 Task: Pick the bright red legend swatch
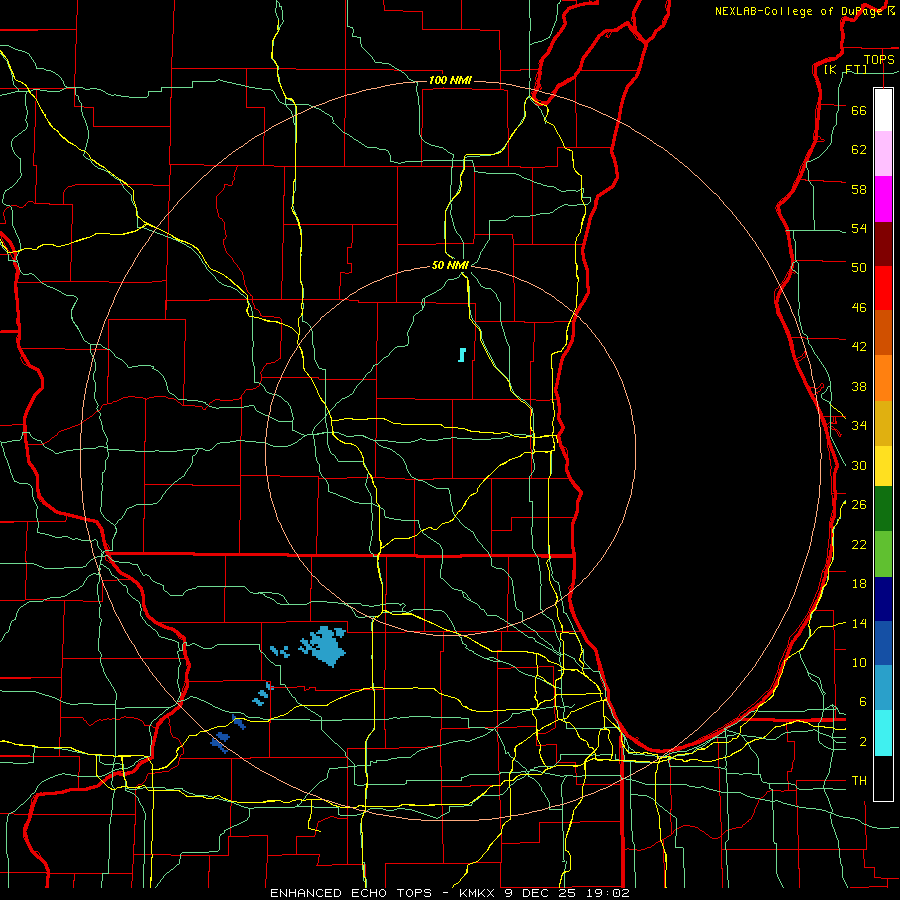coord(883,288)
